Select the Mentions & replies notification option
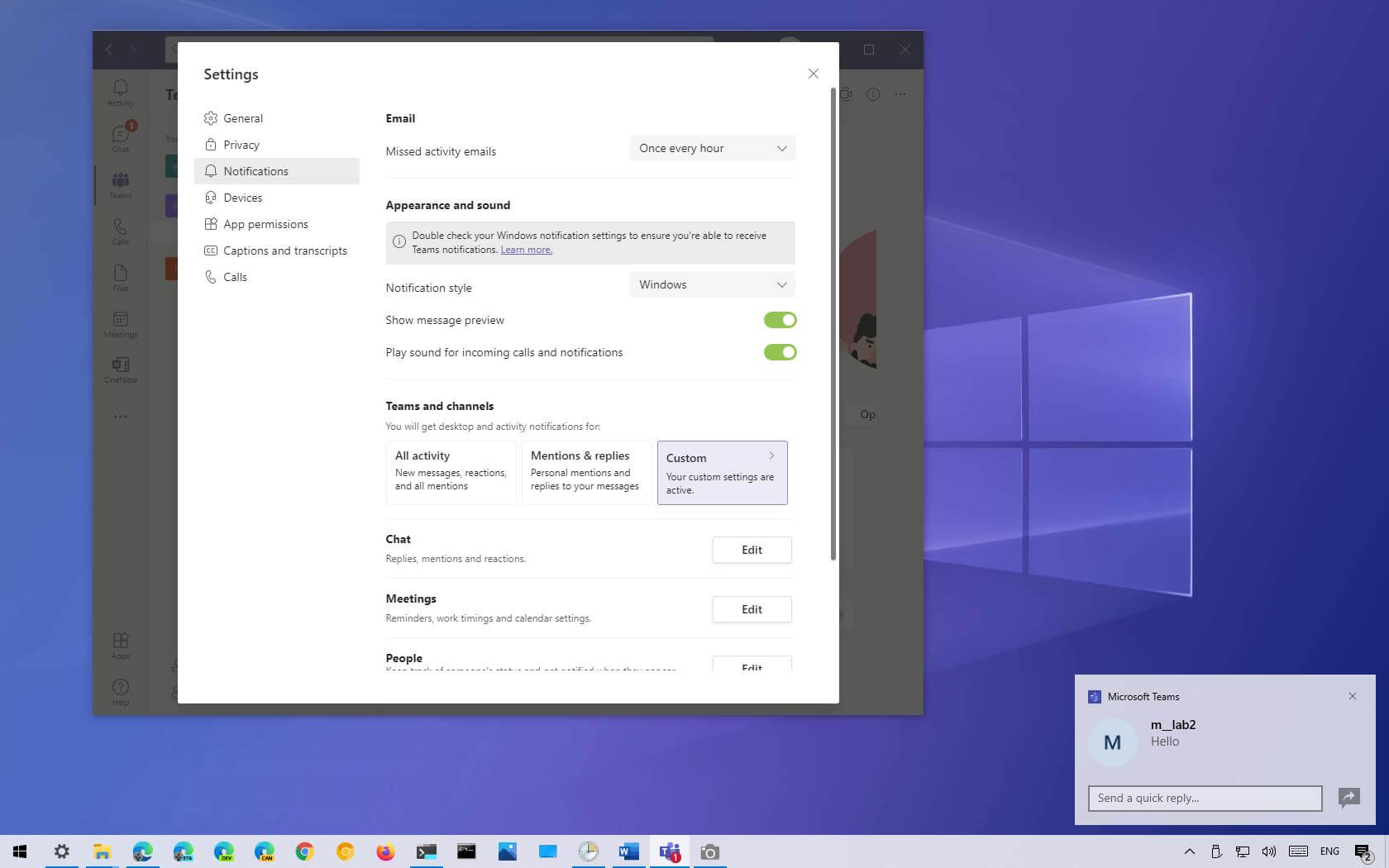This screenshot has height=868, width=1389. pos(585,472)
